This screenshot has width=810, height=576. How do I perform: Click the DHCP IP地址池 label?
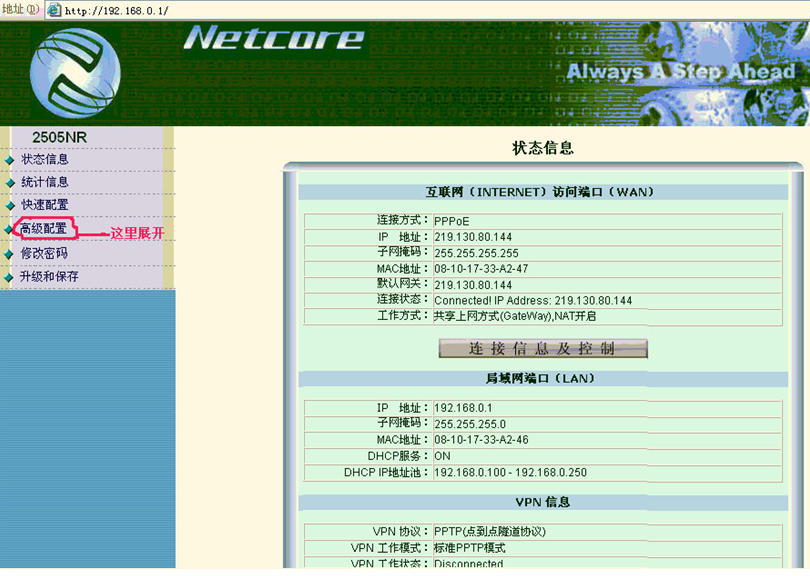pyautogui.click(x=386, y=473)
